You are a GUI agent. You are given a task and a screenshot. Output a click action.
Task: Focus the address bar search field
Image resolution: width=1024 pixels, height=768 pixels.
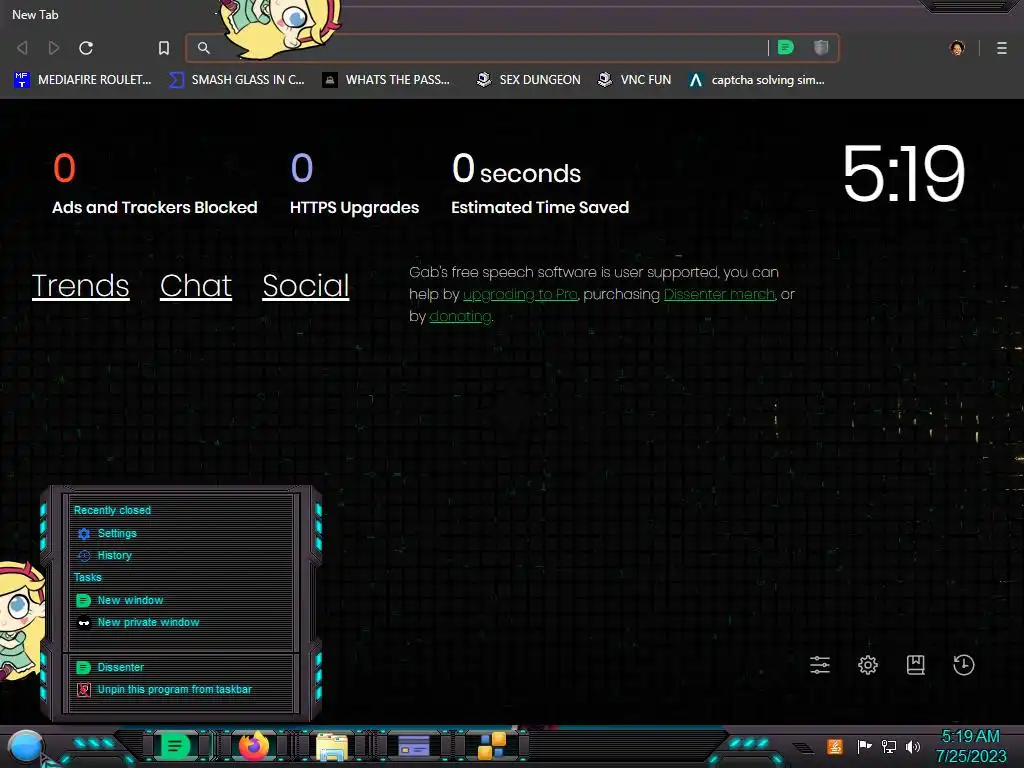pos(483,48)
